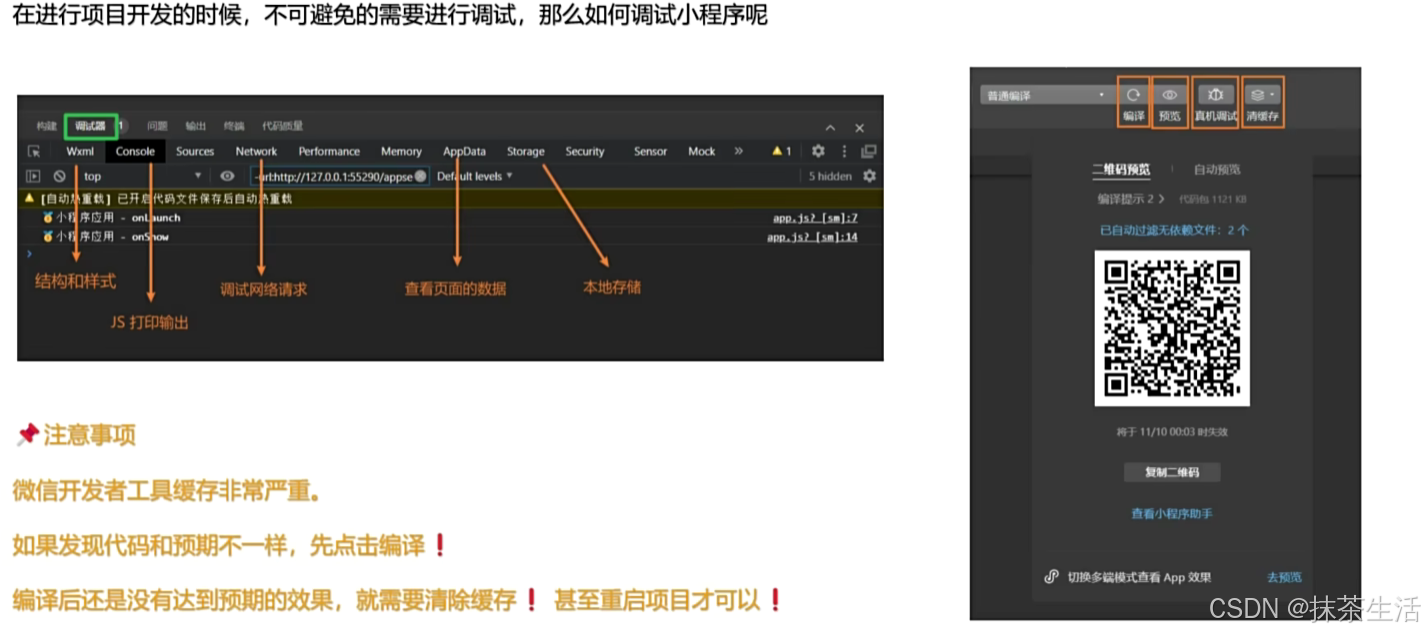Click the 小程序应用 - onLaunch log line
The width and height of the screenshot is (1425, 635).
111,217
